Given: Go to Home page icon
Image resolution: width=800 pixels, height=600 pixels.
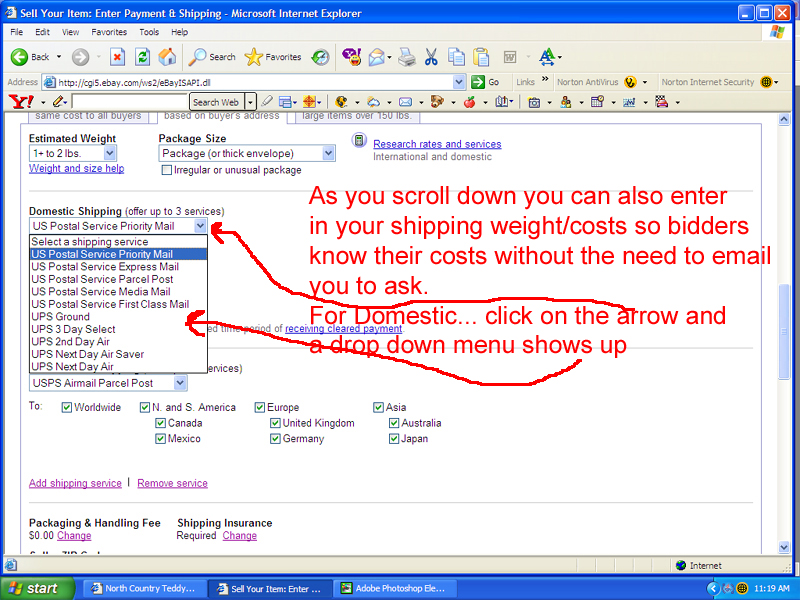Looking at the screenshot, I should point(167,57).
